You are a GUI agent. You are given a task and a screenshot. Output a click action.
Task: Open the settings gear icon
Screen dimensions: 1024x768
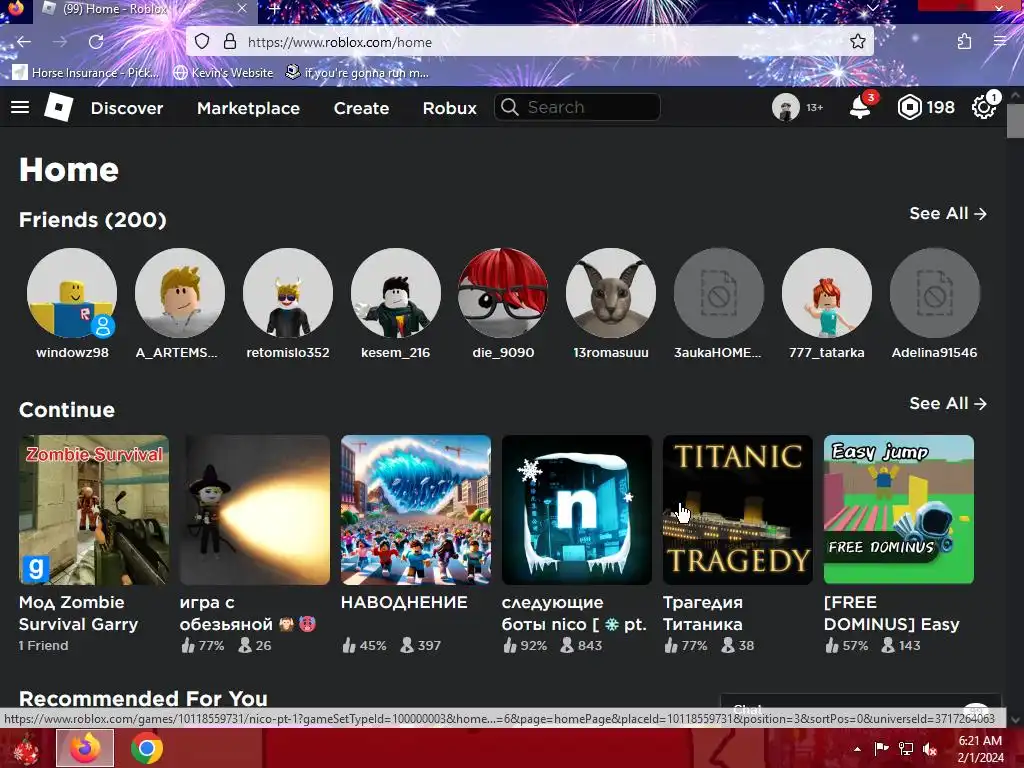[x=984, y=108]
